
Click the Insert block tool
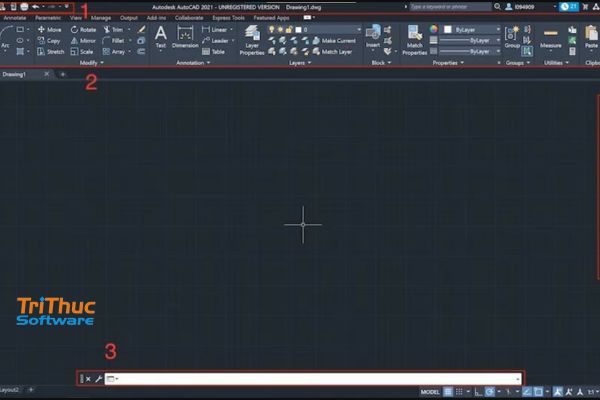point(373,36)
